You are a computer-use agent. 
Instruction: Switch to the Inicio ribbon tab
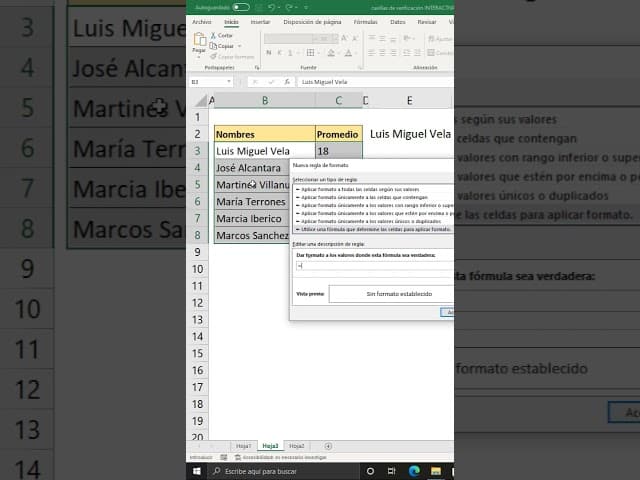pos(231,22)
